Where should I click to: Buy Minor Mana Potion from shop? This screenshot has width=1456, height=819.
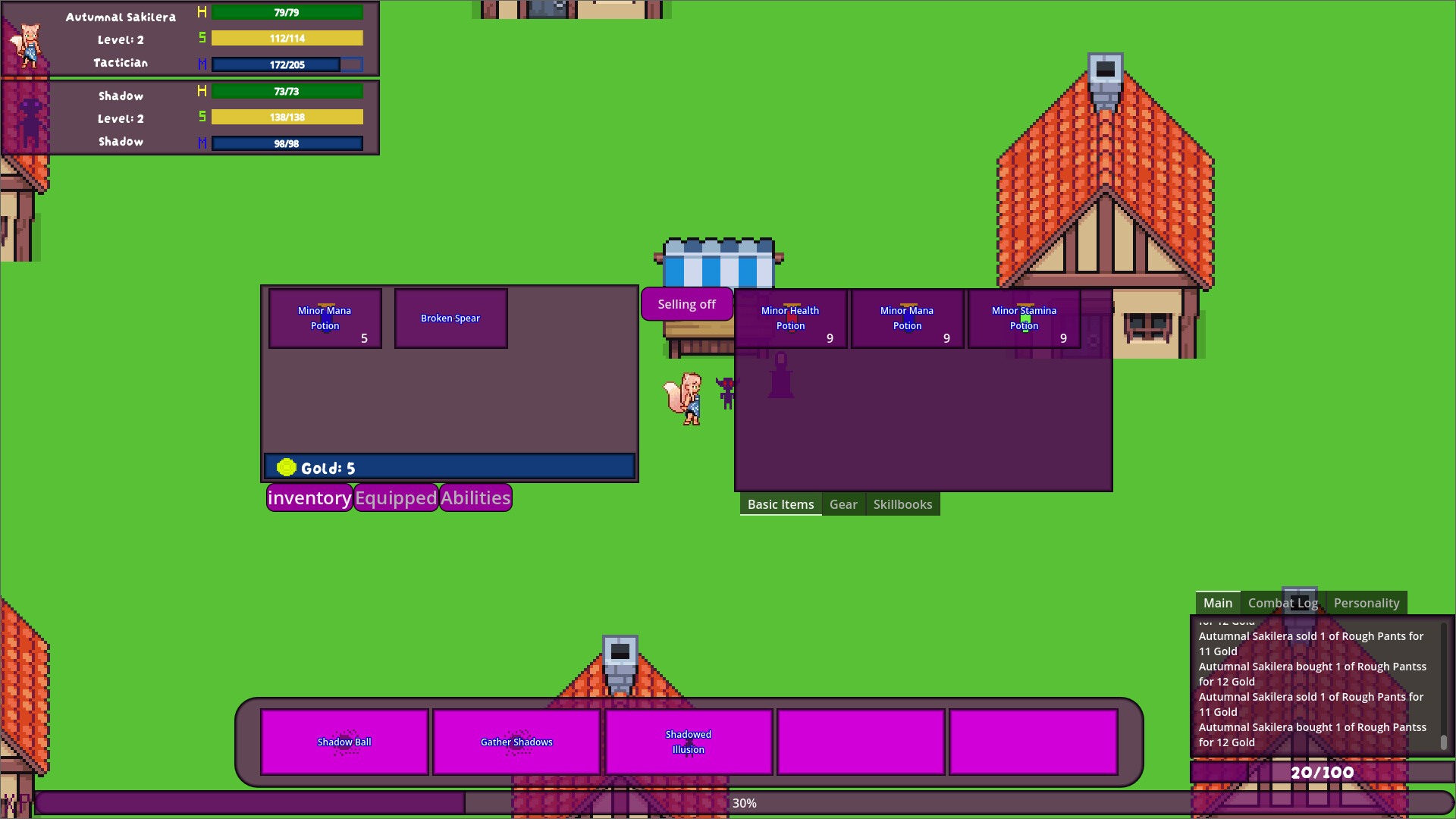(x=907, y=318)
